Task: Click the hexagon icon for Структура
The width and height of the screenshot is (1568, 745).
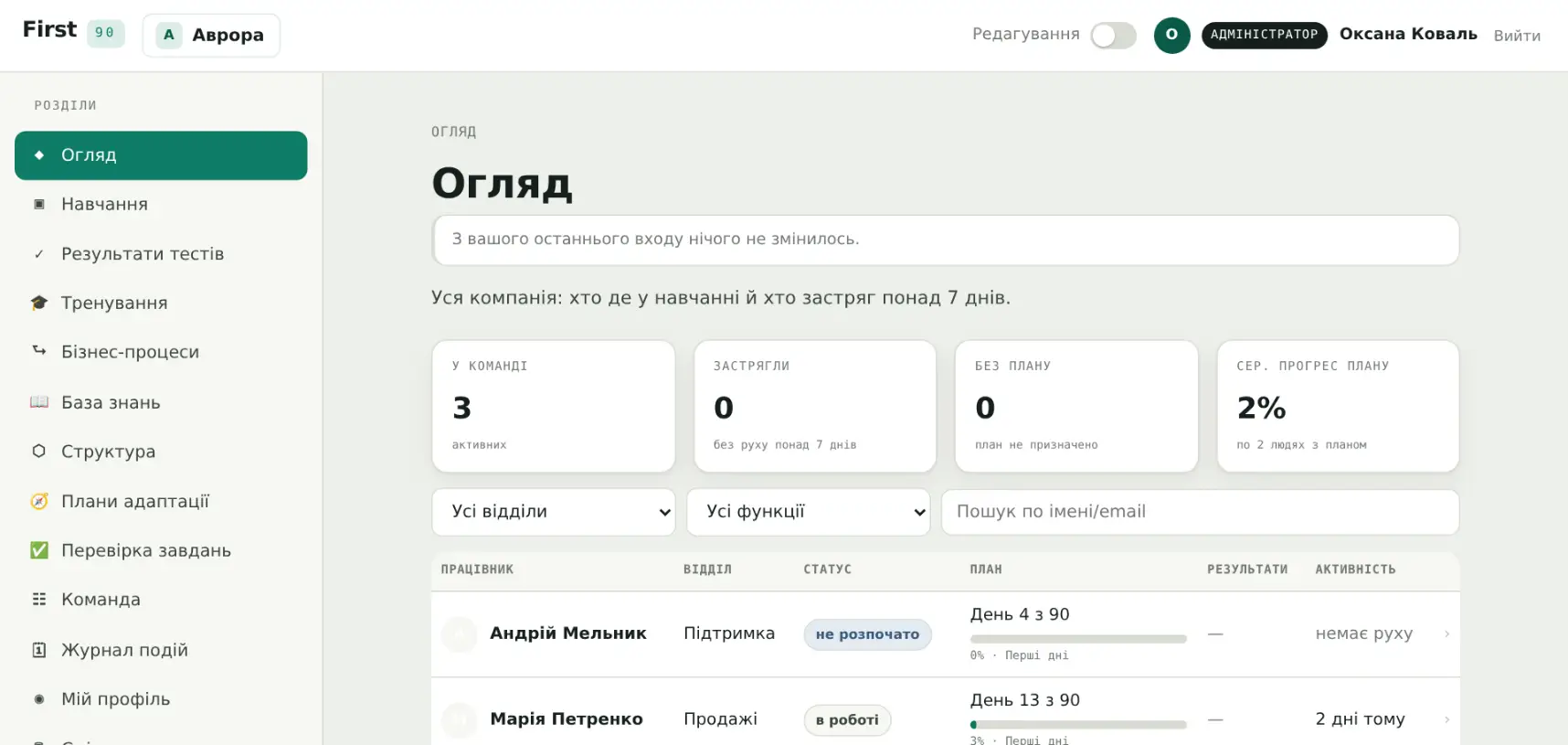Action: point(39,451)
